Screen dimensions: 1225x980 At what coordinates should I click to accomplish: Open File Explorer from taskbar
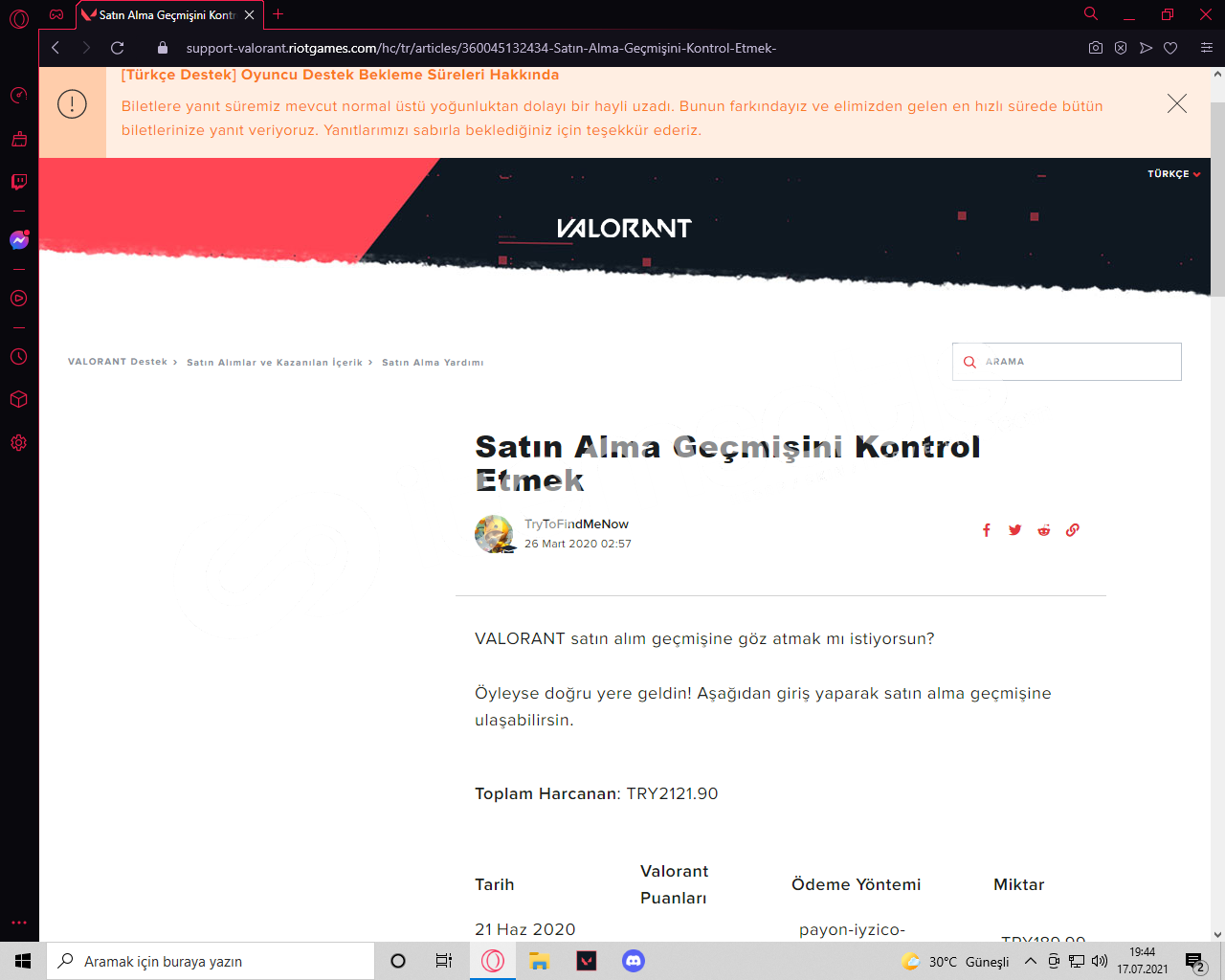tap(539, 961)
